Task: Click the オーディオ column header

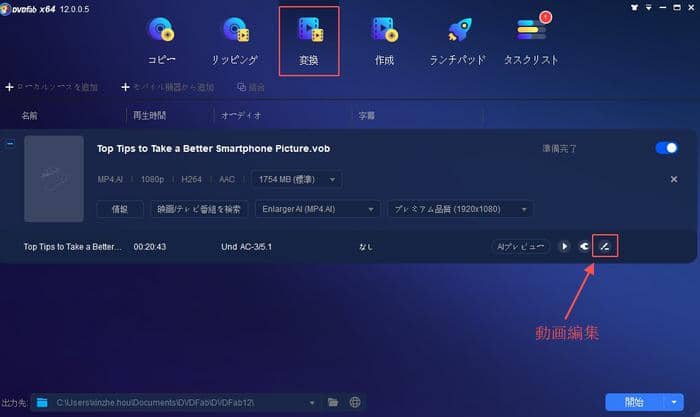Action: coord(241,116)
